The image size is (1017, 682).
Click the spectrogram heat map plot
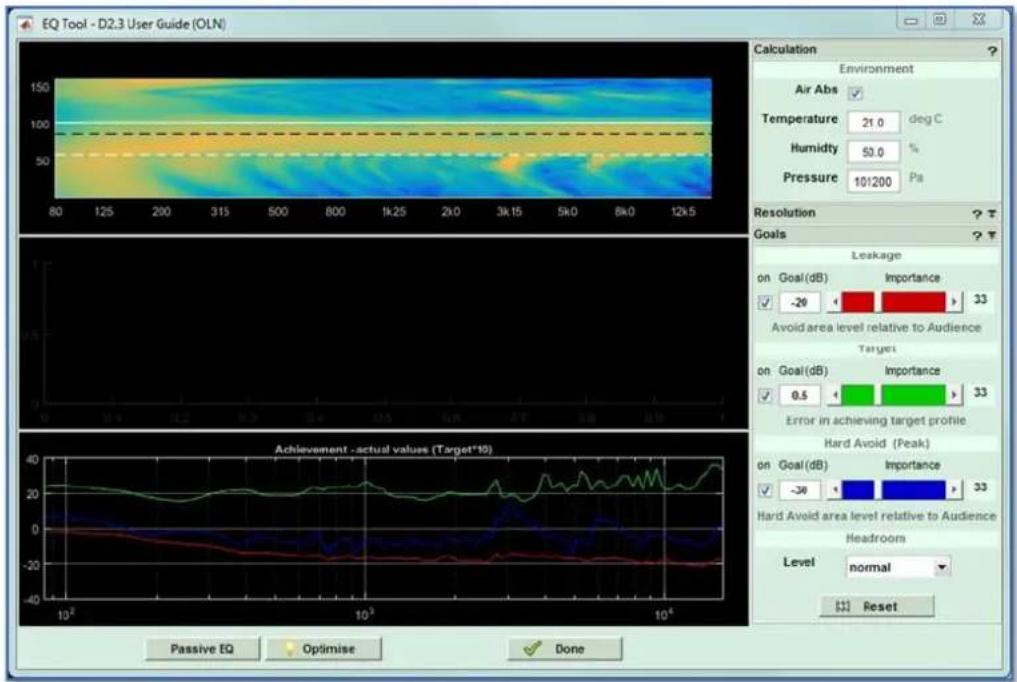coord(383,138)
